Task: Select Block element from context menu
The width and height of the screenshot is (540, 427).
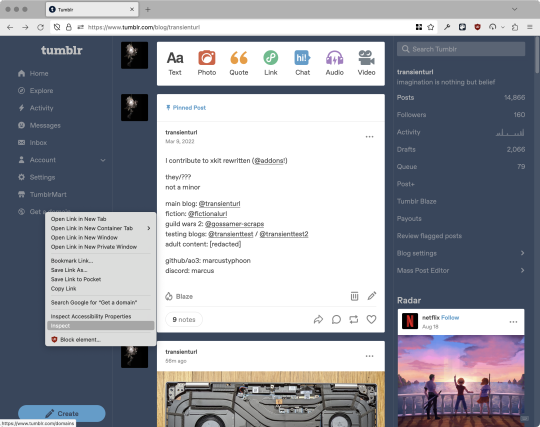Action: [100, 340]
